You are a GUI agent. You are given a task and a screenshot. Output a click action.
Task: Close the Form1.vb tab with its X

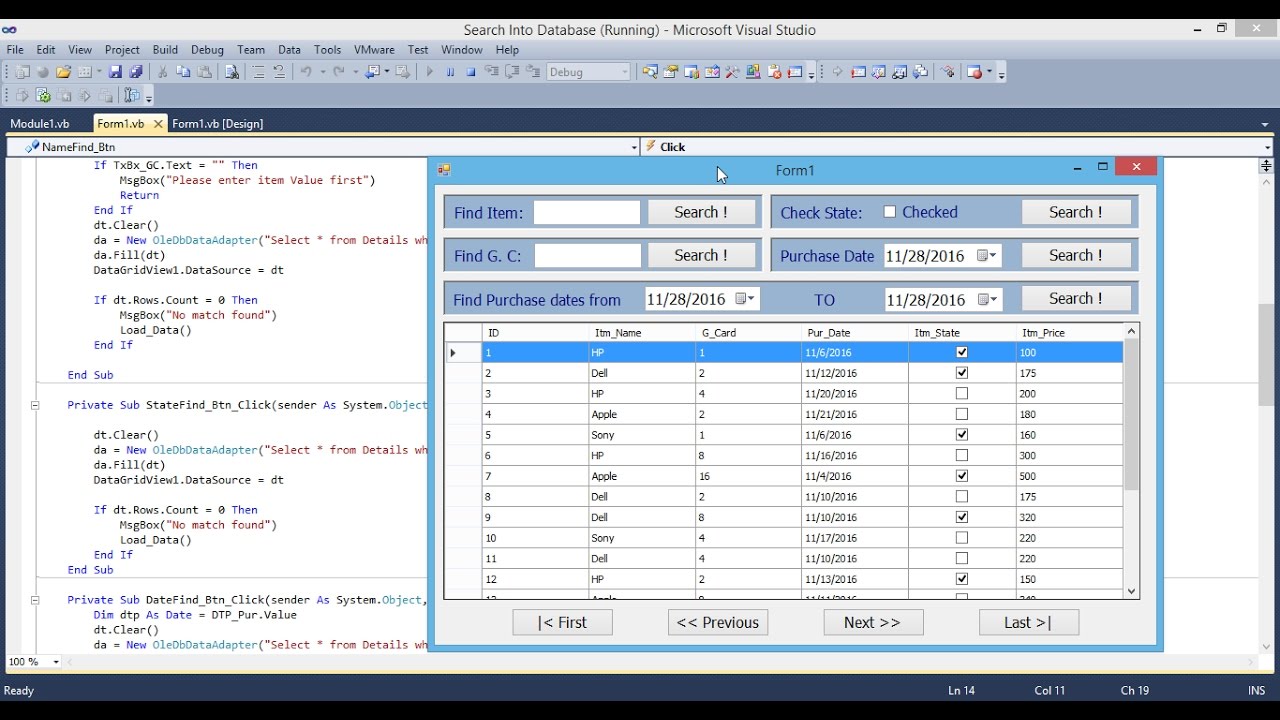(158, 124)
